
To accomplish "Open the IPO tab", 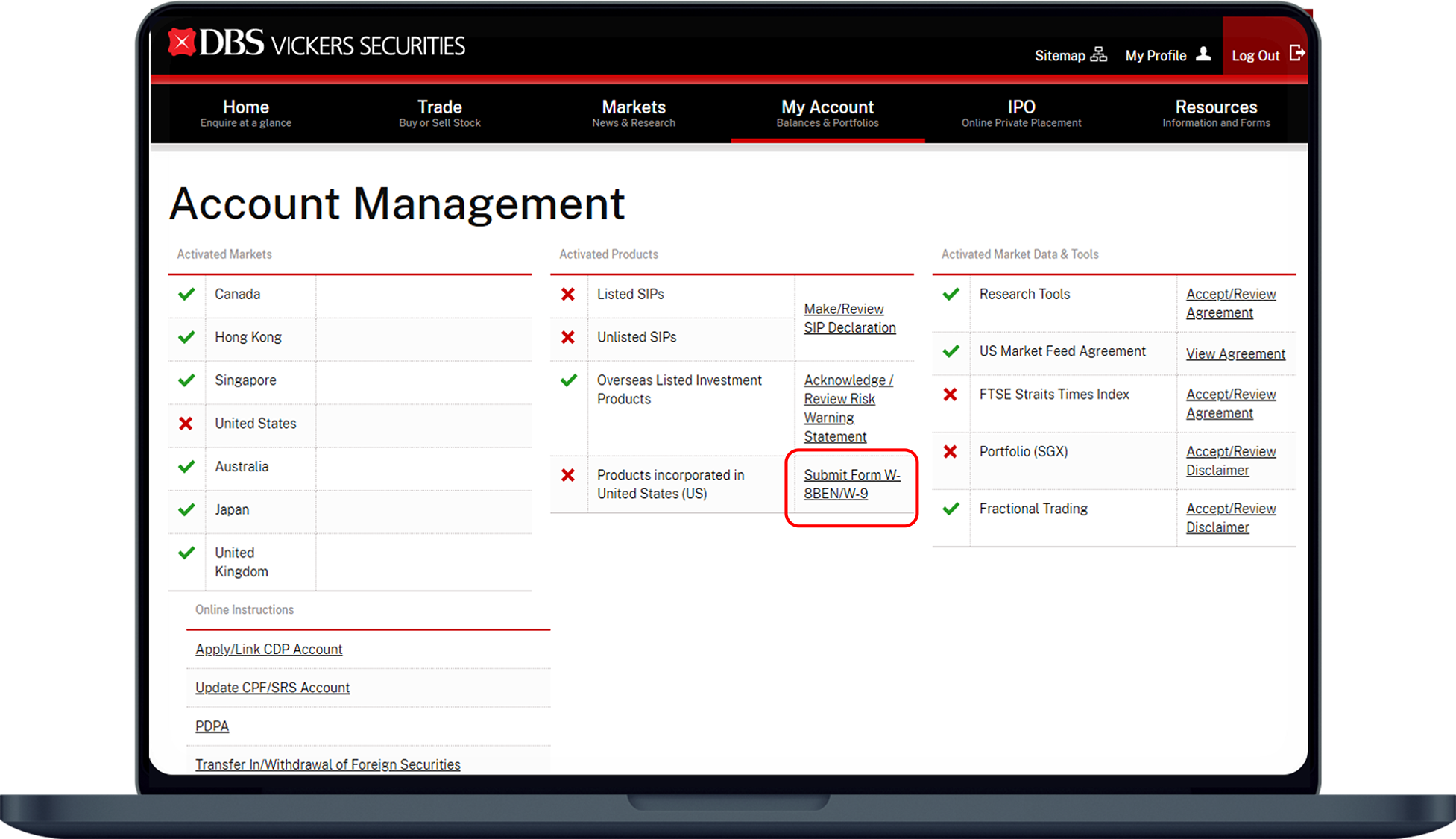I will pyautogui.click(x=1021, y=113).
